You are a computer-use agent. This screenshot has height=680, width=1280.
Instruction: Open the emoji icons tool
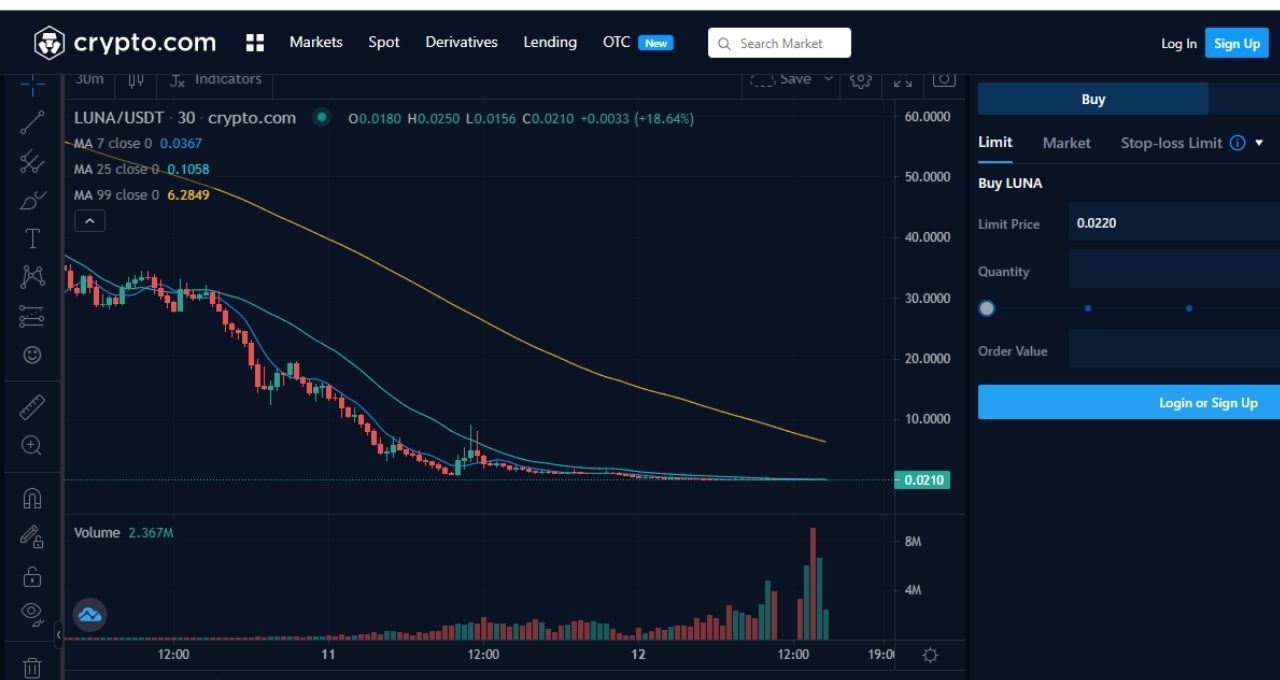32,355
